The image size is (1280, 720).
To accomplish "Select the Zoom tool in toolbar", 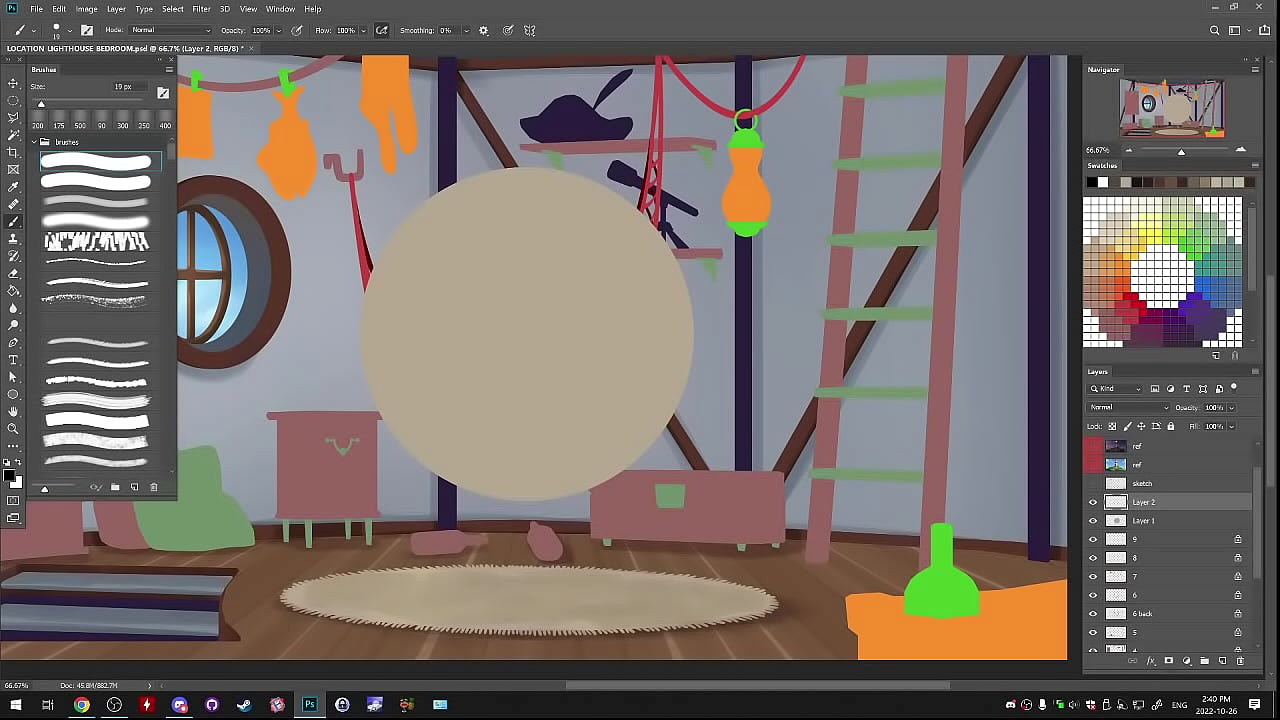I will click(13, 428).
